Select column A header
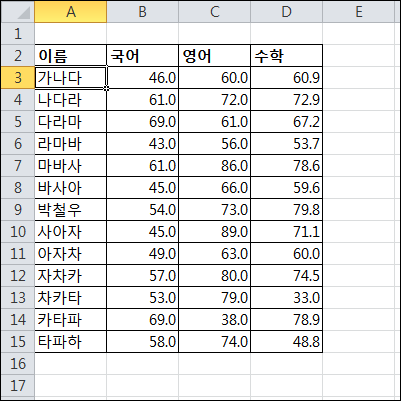The width and height of the screenshot is (401, 401). click(71, 12)
